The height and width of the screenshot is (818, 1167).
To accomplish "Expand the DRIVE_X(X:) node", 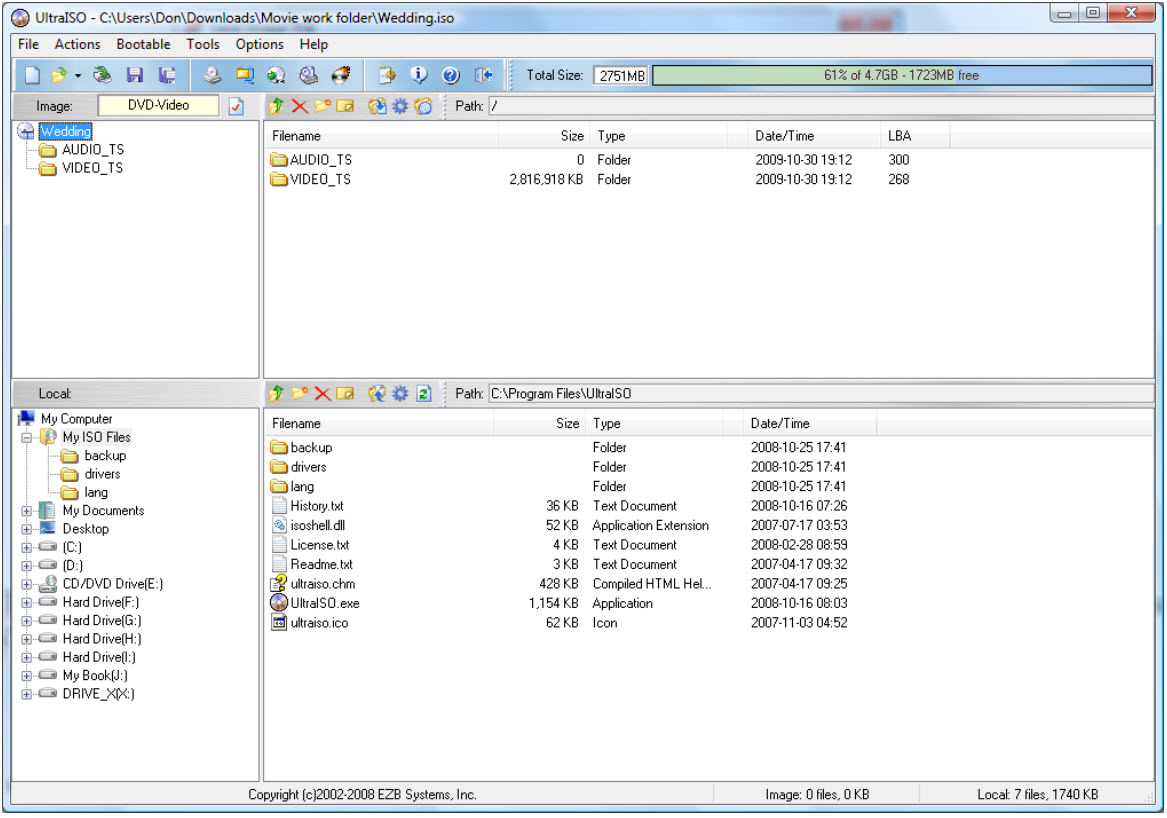I will pos(27,694).
